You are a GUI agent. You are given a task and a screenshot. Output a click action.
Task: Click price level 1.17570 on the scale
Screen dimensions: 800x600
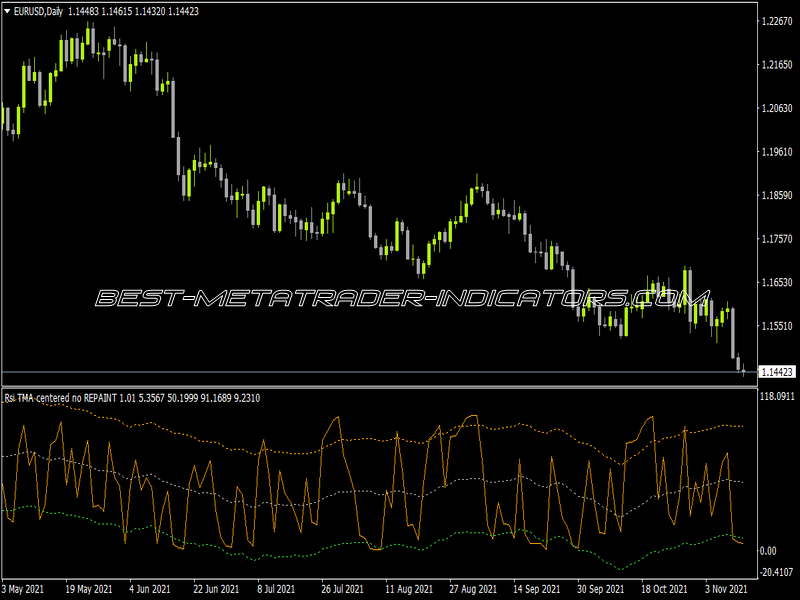(777, 238)
